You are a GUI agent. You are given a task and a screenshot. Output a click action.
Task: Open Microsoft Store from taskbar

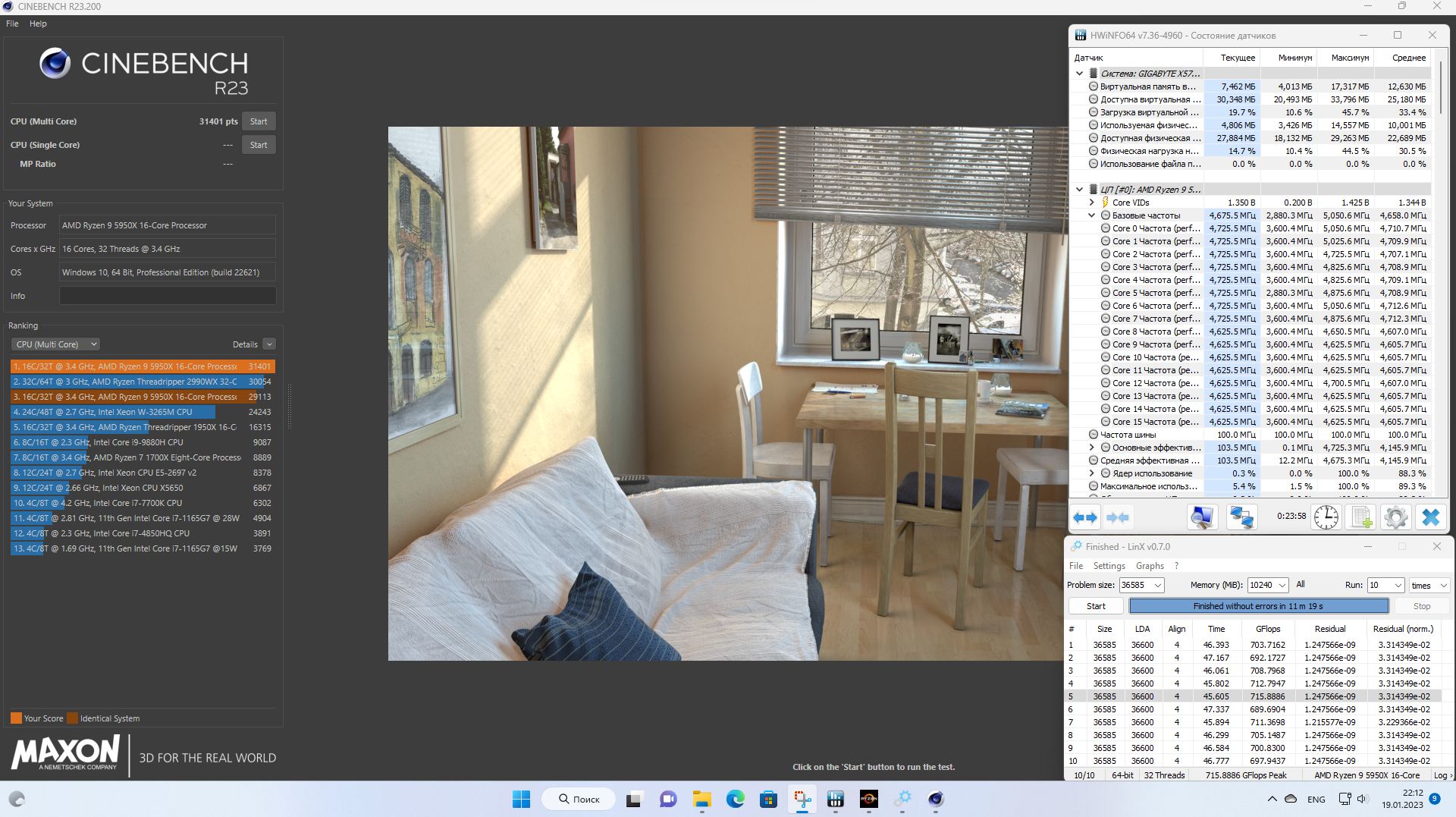(768, 799)
